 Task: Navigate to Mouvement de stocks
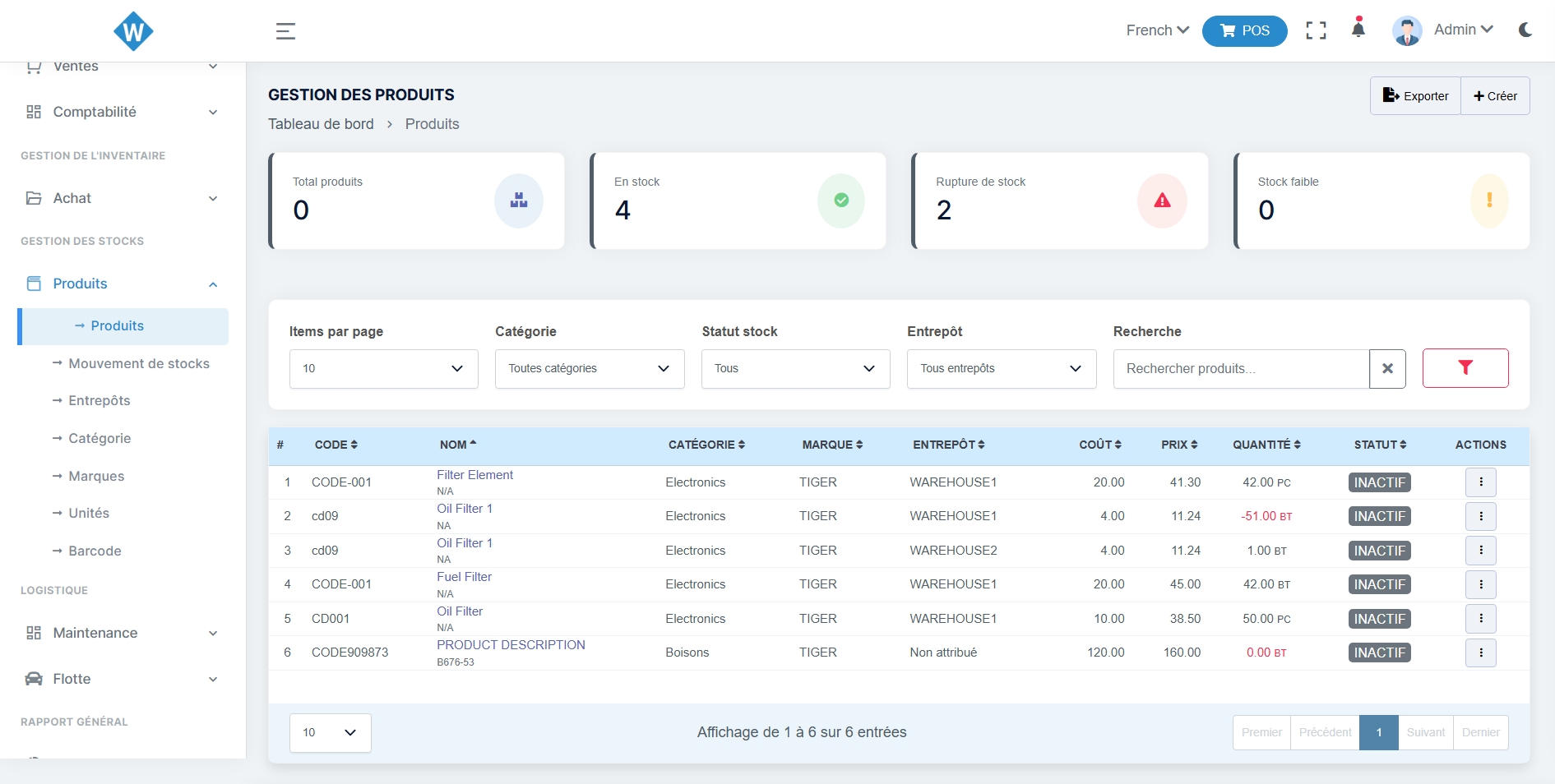[x=138, y=363]
